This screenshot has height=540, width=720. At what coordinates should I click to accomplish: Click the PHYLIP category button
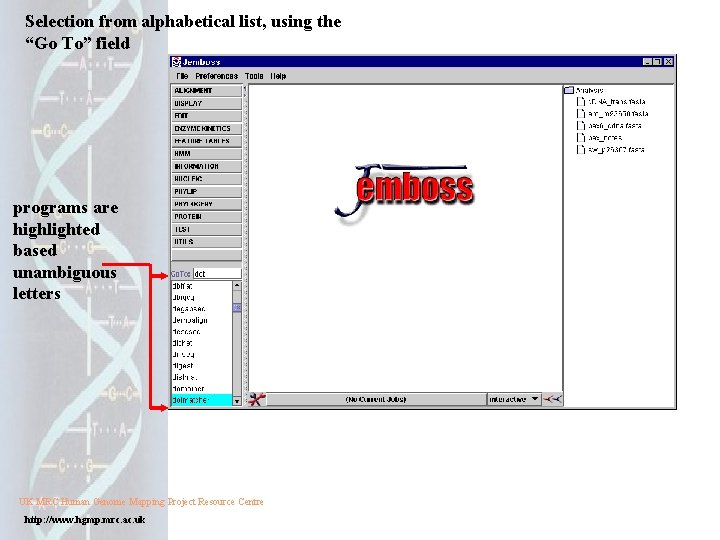[x=206, y=191]
